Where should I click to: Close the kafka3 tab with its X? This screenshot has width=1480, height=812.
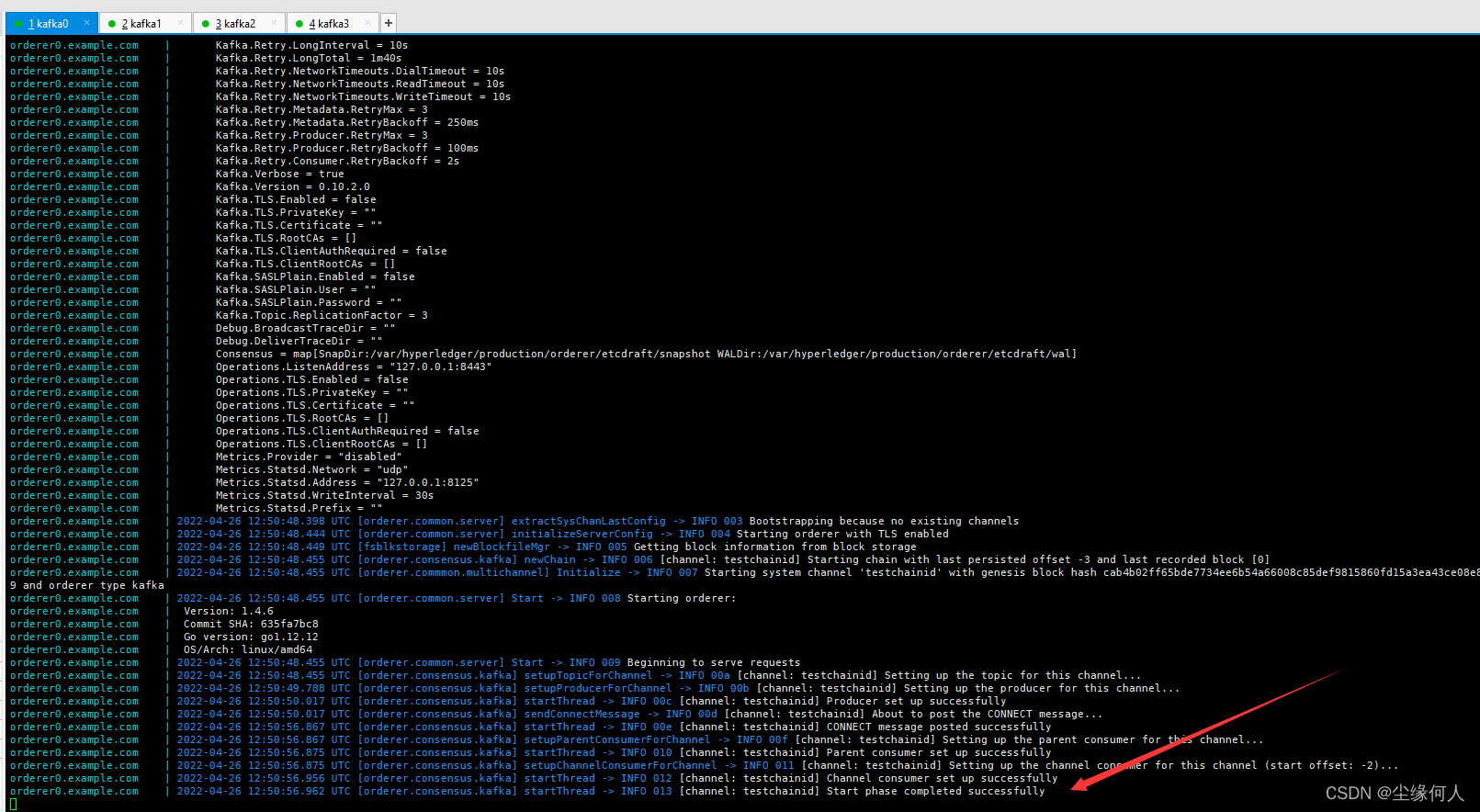(367, 23)
